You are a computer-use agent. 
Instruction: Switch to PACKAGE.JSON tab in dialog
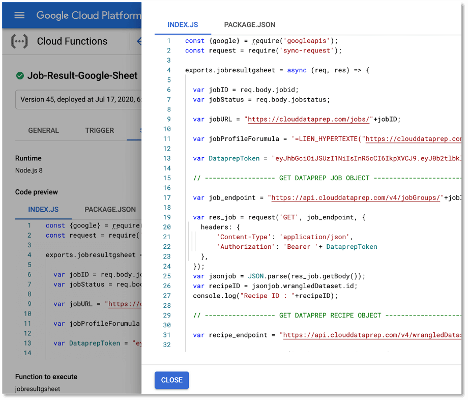[x=250, y=25]
